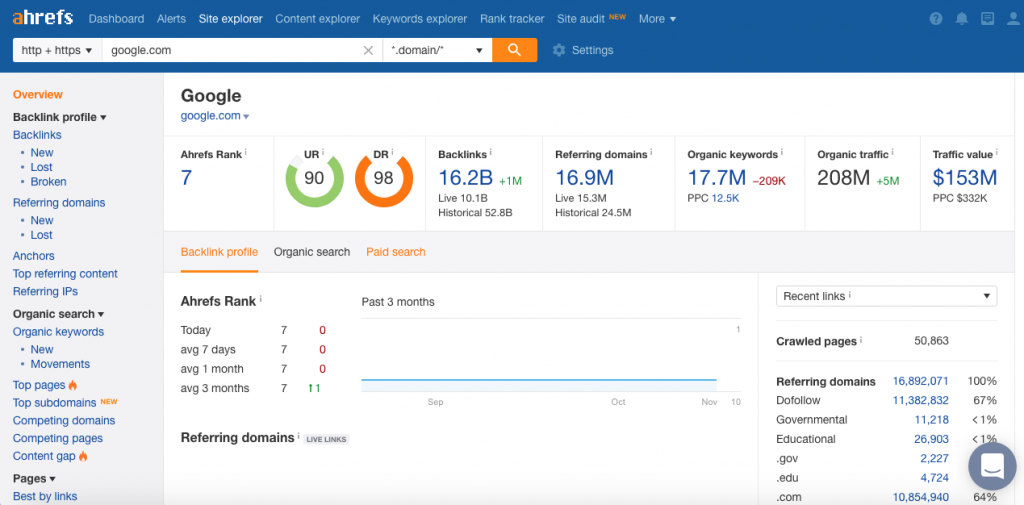Open Top referring content link

(x=65, y=273)
